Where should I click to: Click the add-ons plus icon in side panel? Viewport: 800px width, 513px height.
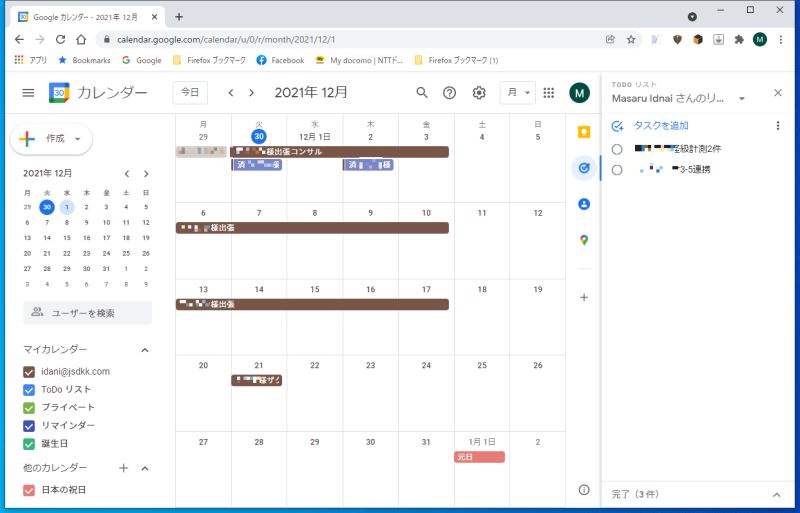pyautogui.click(x=584, y=297)
